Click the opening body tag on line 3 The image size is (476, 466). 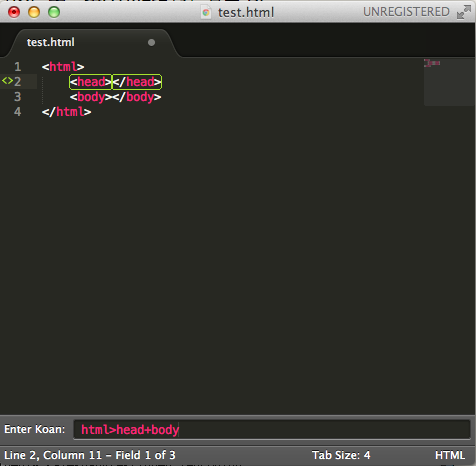[x=91, y=97]
